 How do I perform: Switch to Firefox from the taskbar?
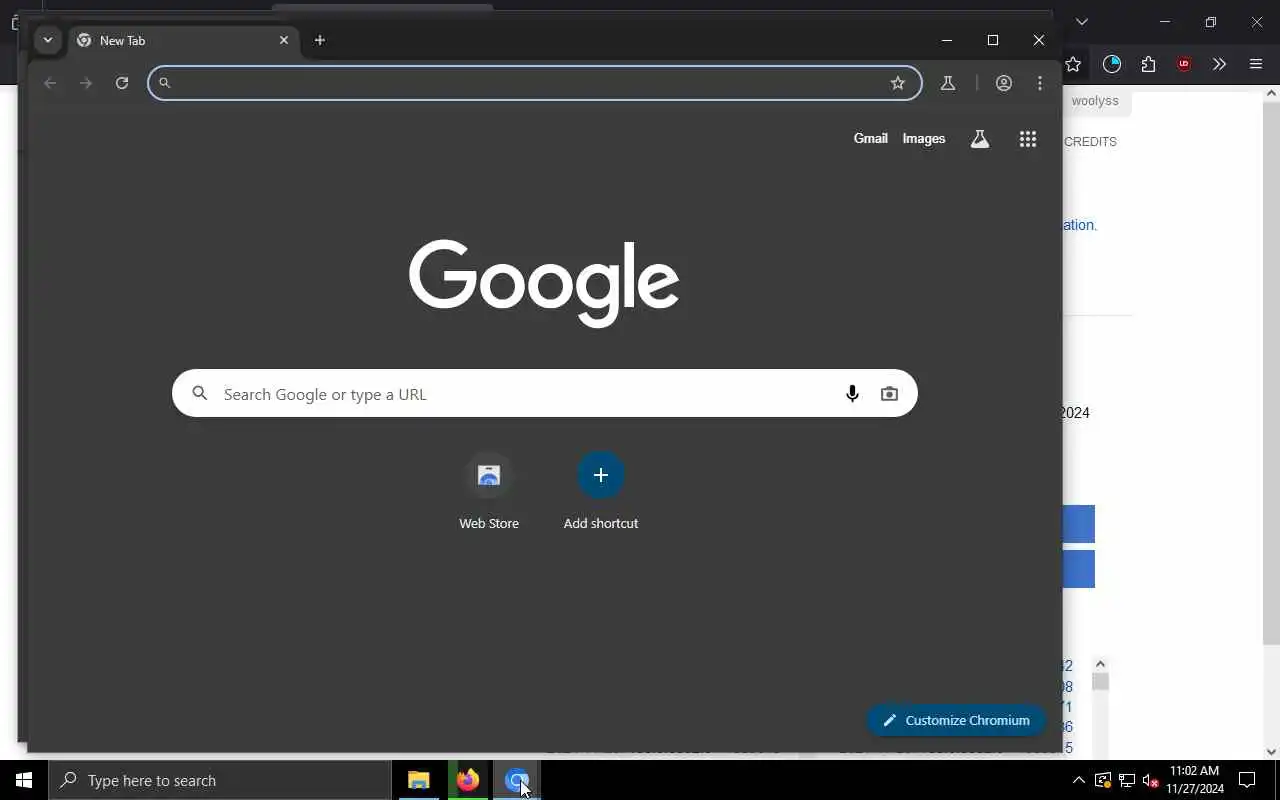click(x=468, y=780)
